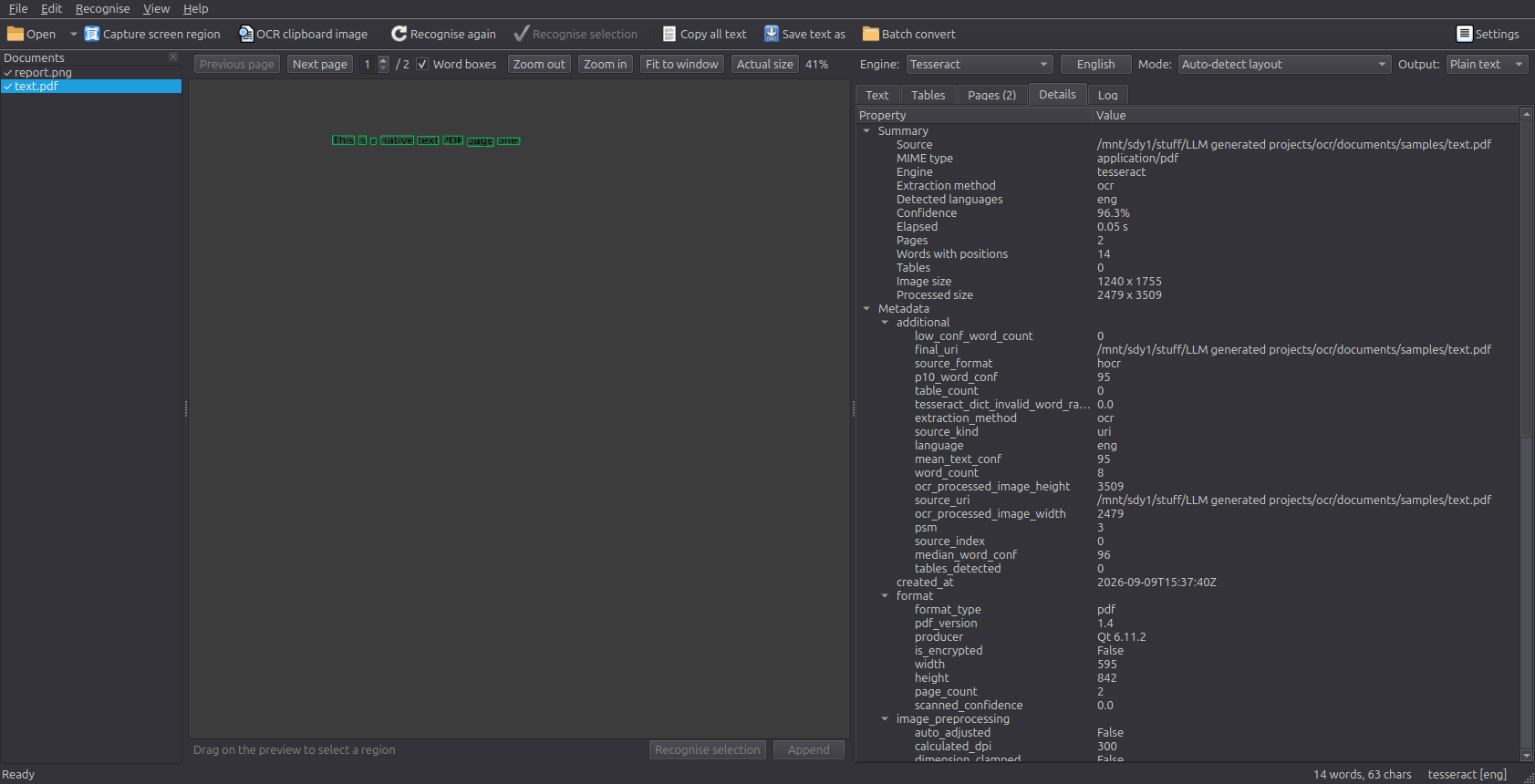Open the Engine dropdown showing Tesseract
This screenshot has width=1535, height=784.
(x=980, y=64)
